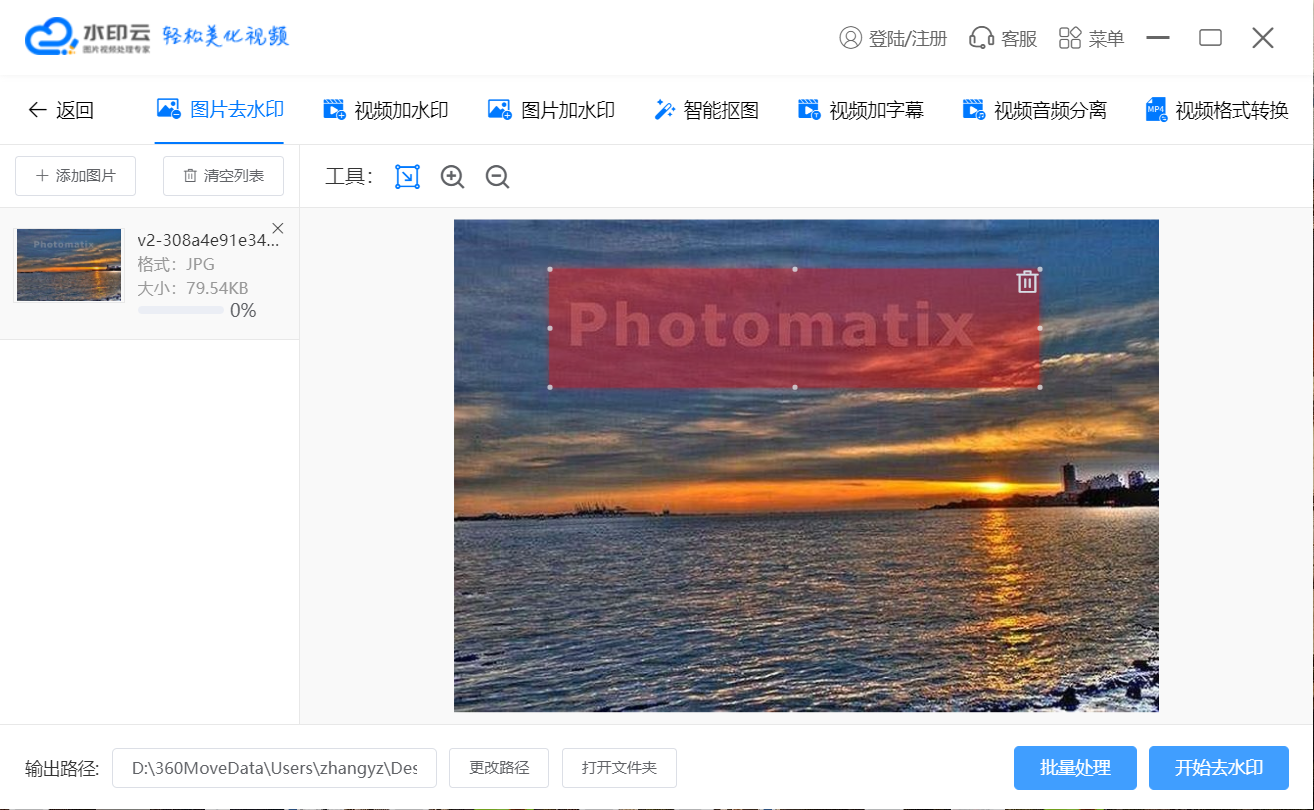Click the red Photomatix watermark selection box
Screen dimensions: 1314x810
(x=794, y=328)
